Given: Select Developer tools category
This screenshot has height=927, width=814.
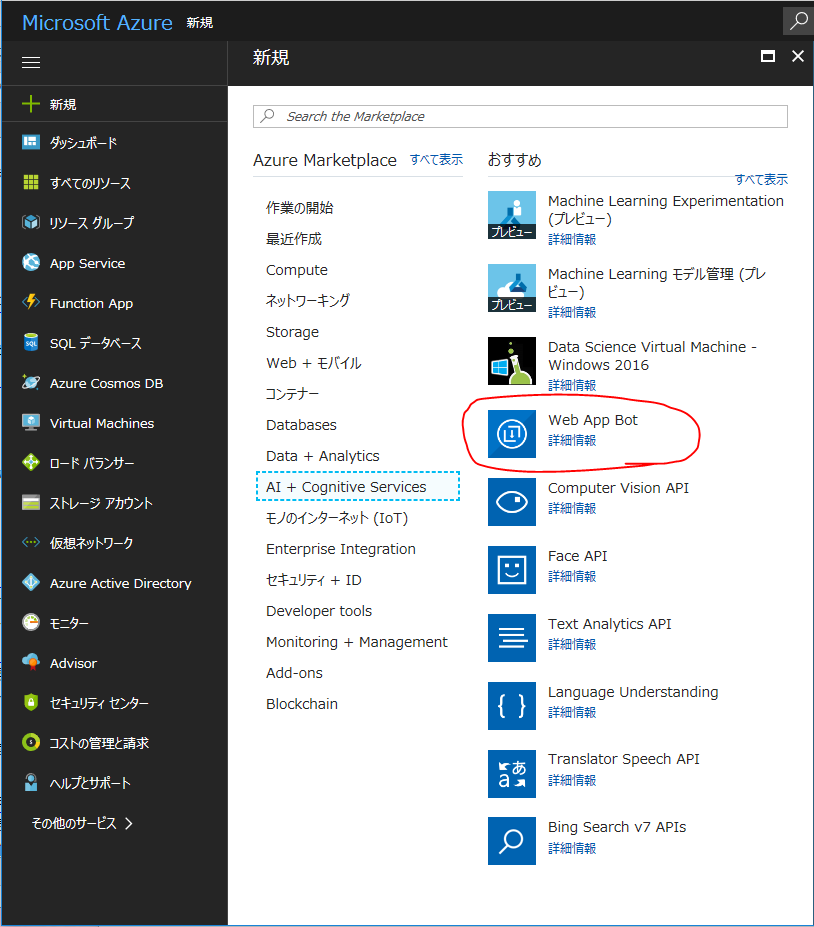Looking at the screenshot, I should (319, 611).
